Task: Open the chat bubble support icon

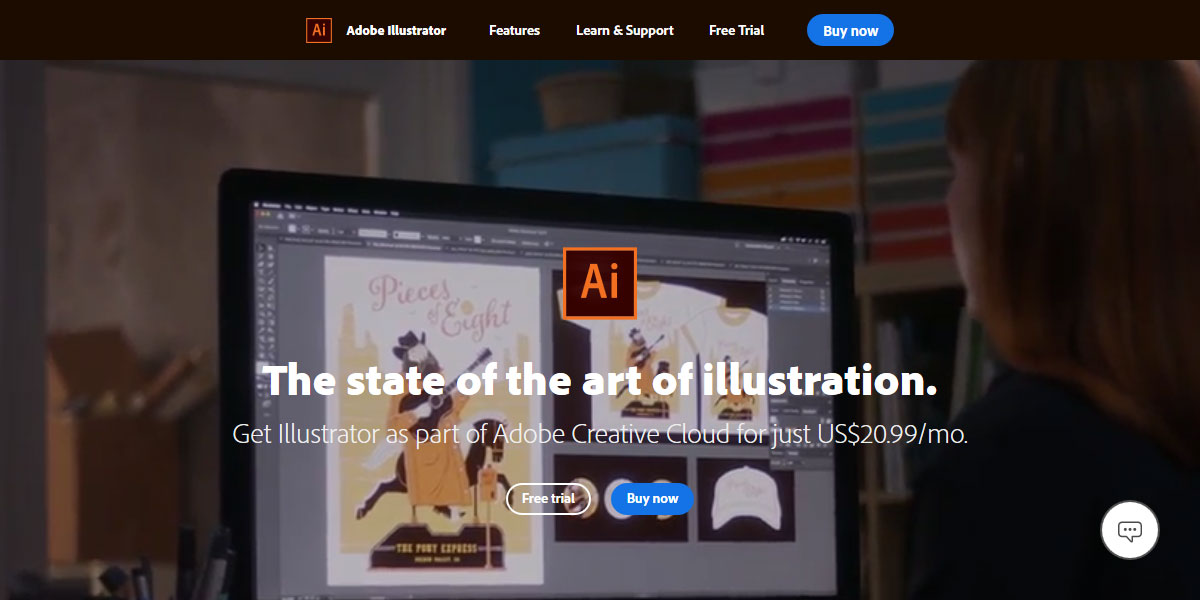Action: point(1129,530)
